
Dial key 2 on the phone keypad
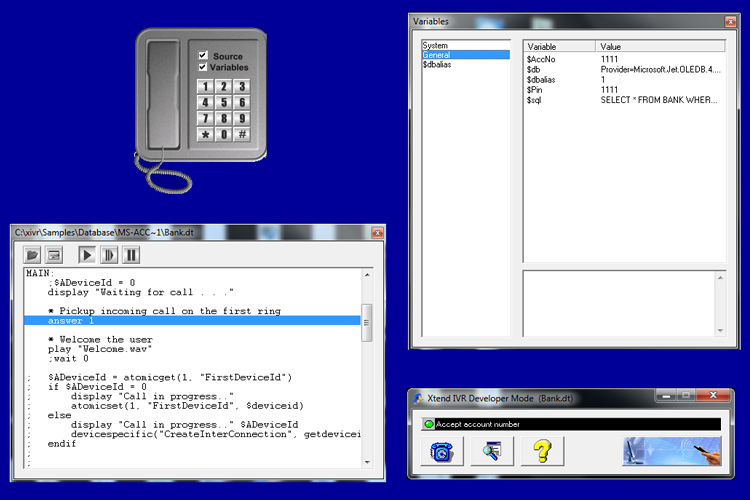(223, 86)
